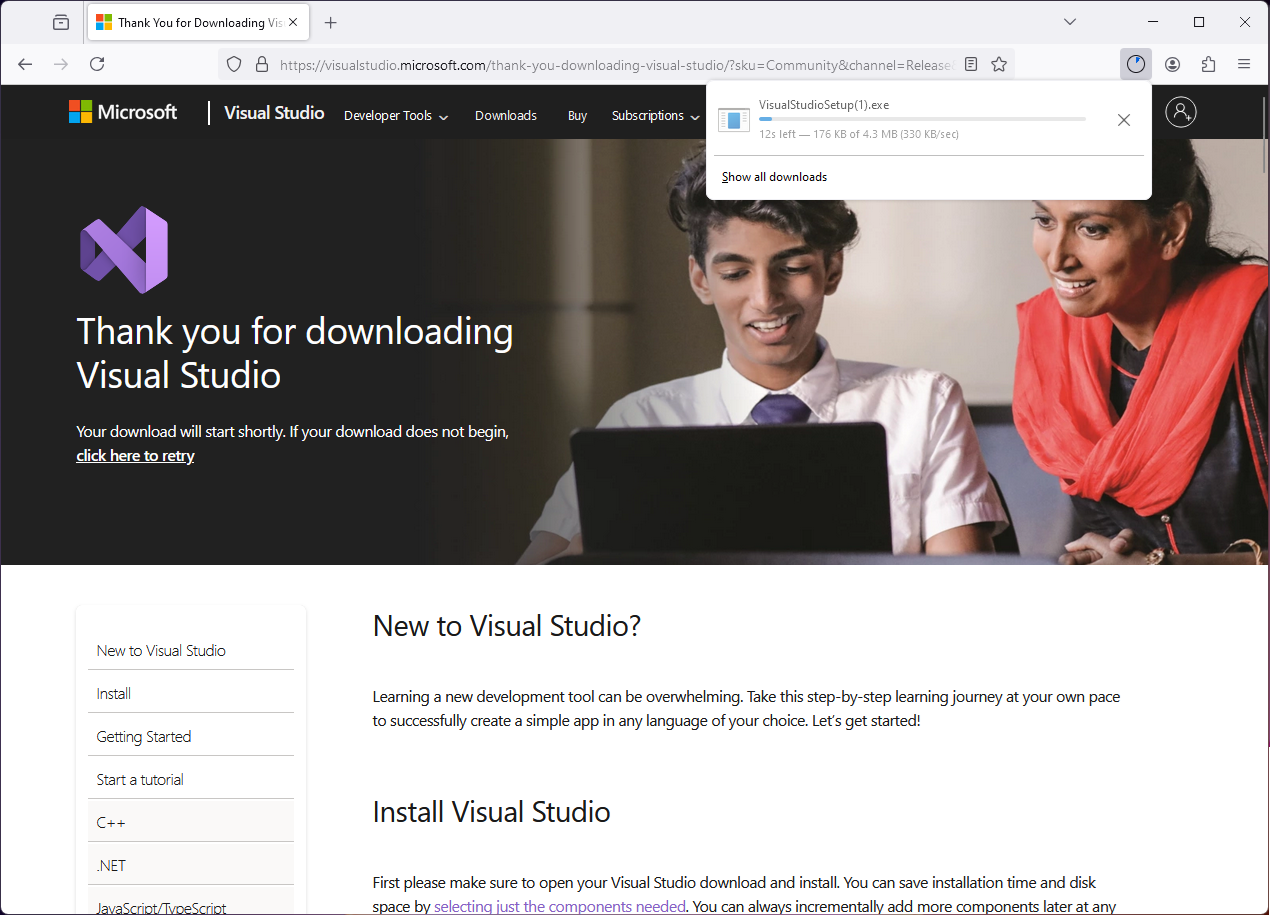The image size is (1270, 915).
Task: Click the 'click here to retry' link
Action: (135, 456)
